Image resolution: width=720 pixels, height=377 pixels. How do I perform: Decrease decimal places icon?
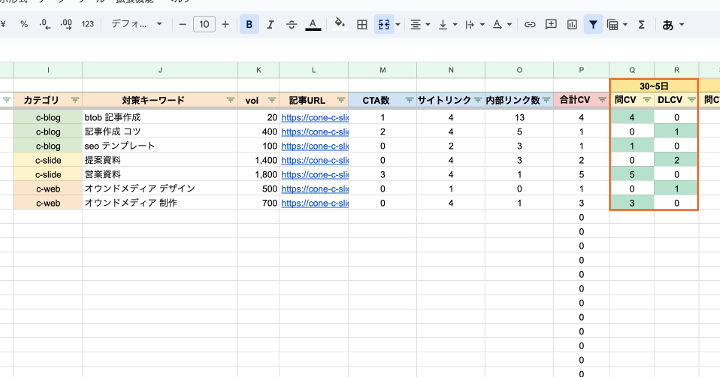coord(45,24)
